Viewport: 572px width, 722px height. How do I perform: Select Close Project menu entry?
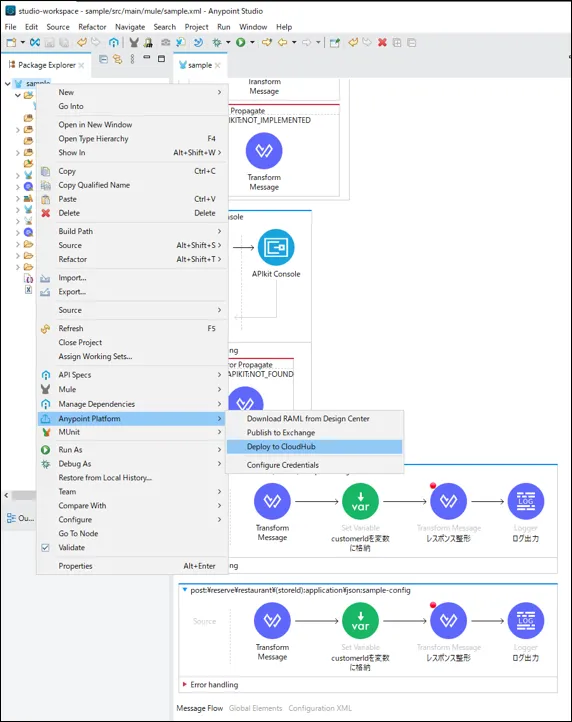(133, 342)
